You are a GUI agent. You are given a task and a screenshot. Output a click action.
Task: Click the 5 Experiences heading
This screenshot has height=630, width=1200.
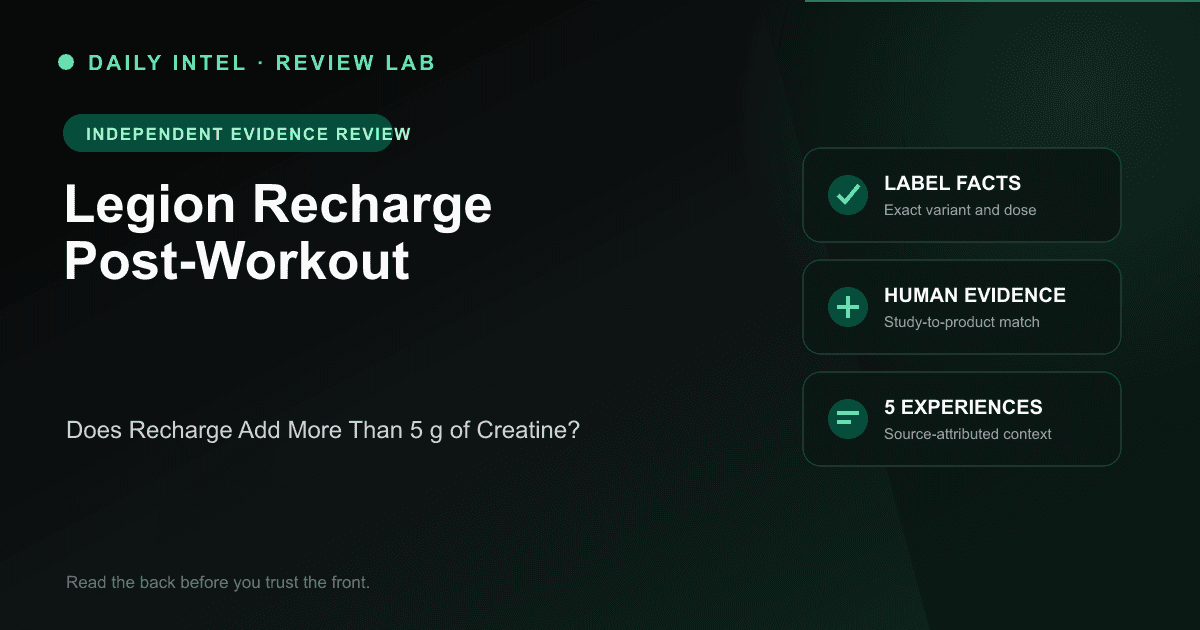[963, 408]
